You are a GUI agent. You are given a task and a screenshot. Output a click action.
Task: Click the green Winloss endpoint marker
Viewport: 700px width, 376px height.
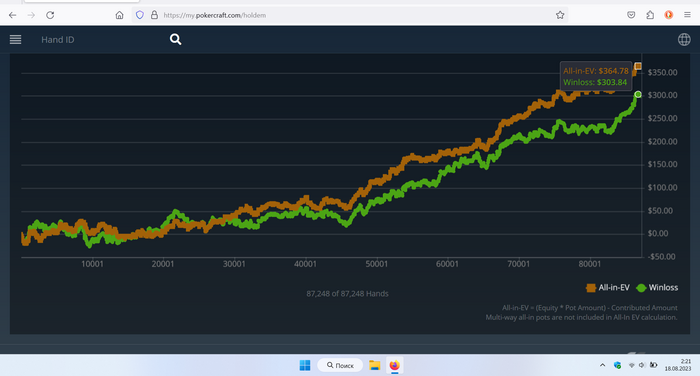638,94
